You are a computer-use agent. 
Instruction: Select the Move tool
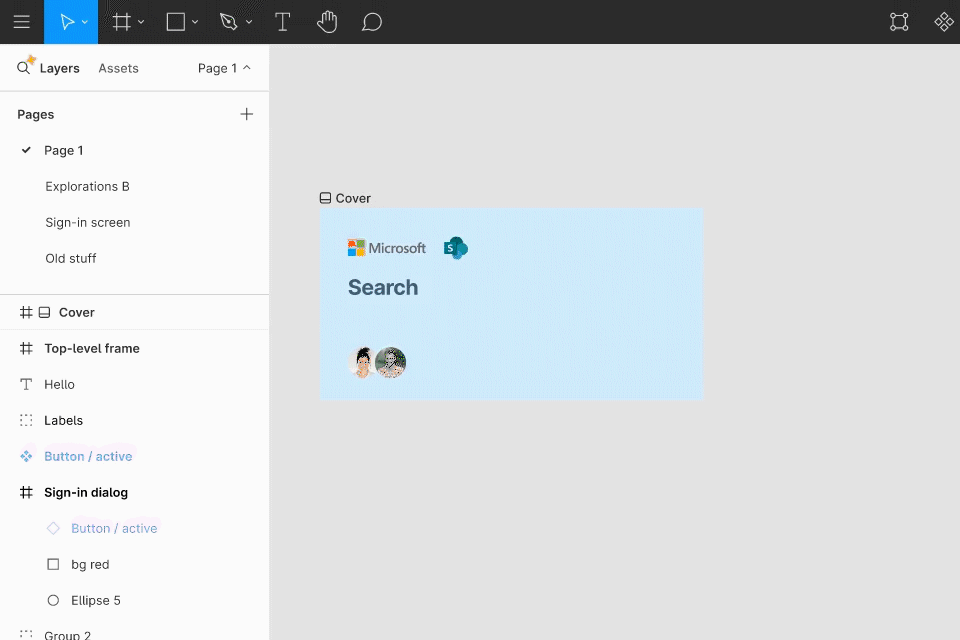pyautogui.click(x=67, y=22)
